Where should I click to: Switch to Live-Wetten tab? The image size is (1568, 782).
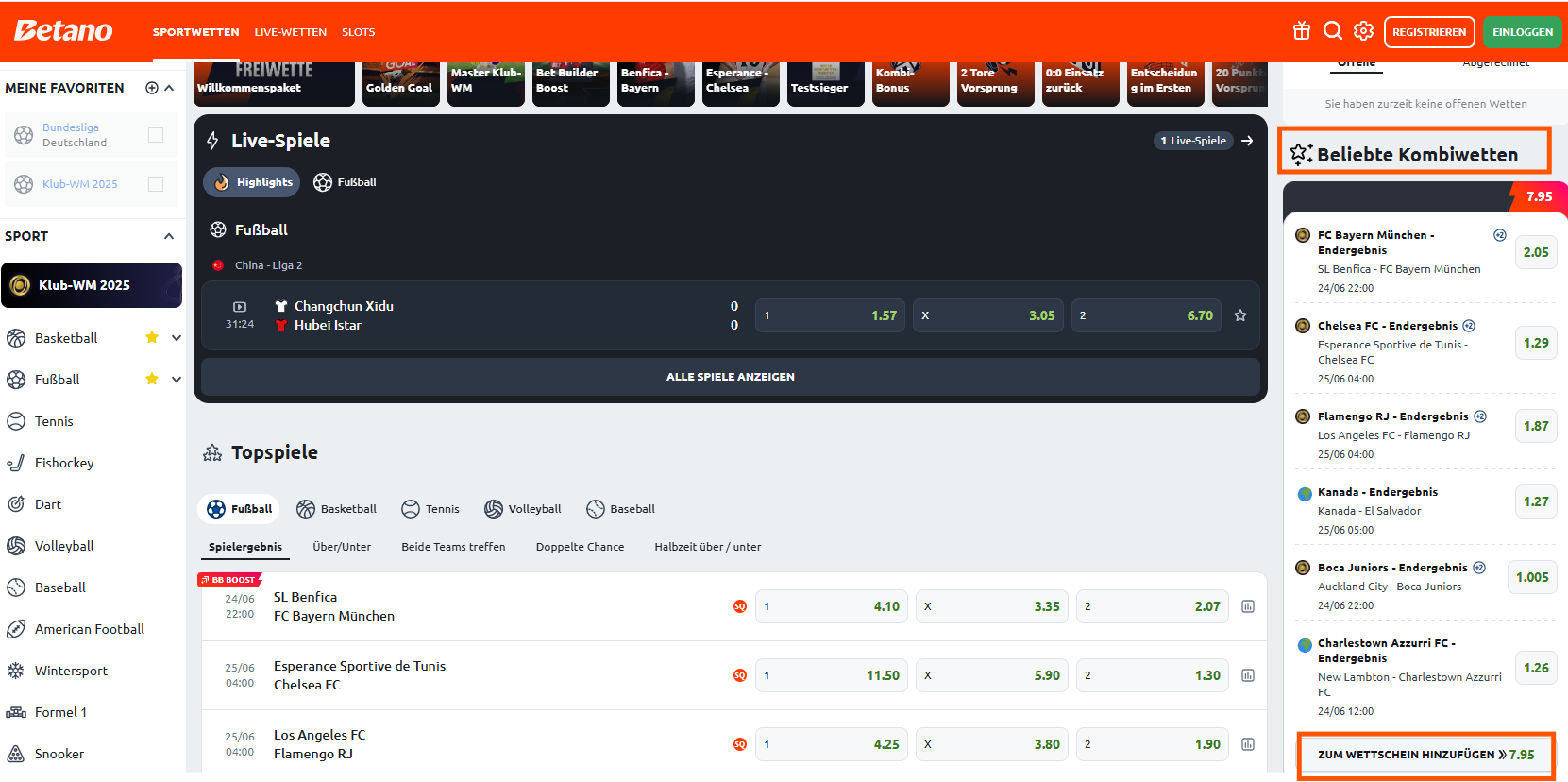coord(291,32)
